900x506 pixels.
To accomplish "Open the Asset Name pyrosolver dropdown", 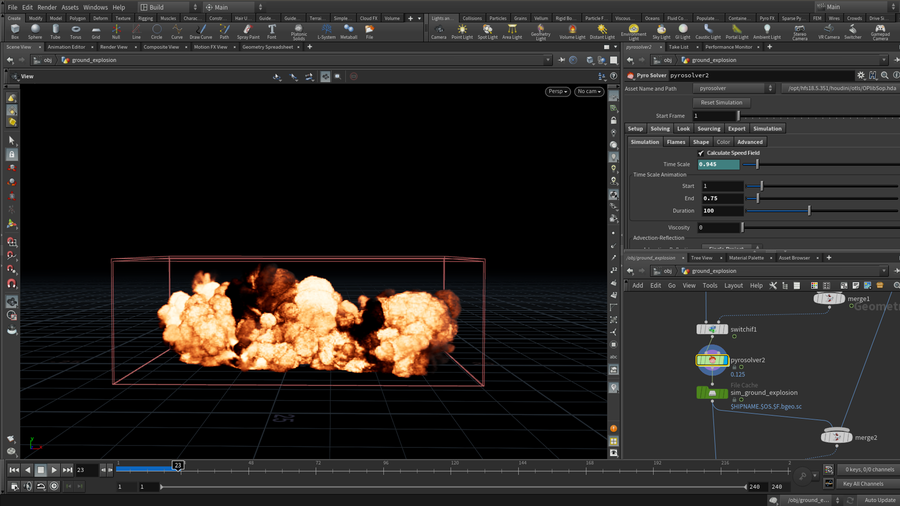I will pyautogui.click(x=734, y=88).
